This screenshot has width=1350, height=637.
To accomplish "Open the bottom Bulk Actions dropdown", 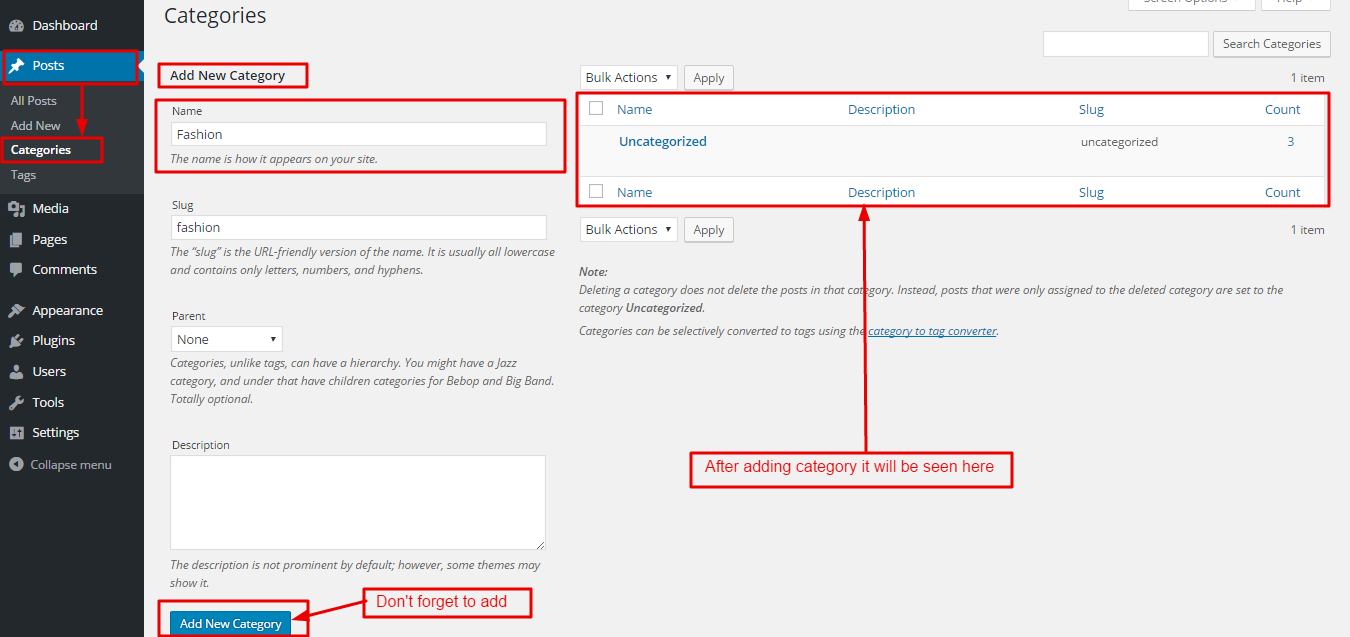I will [x=629, y=229].
